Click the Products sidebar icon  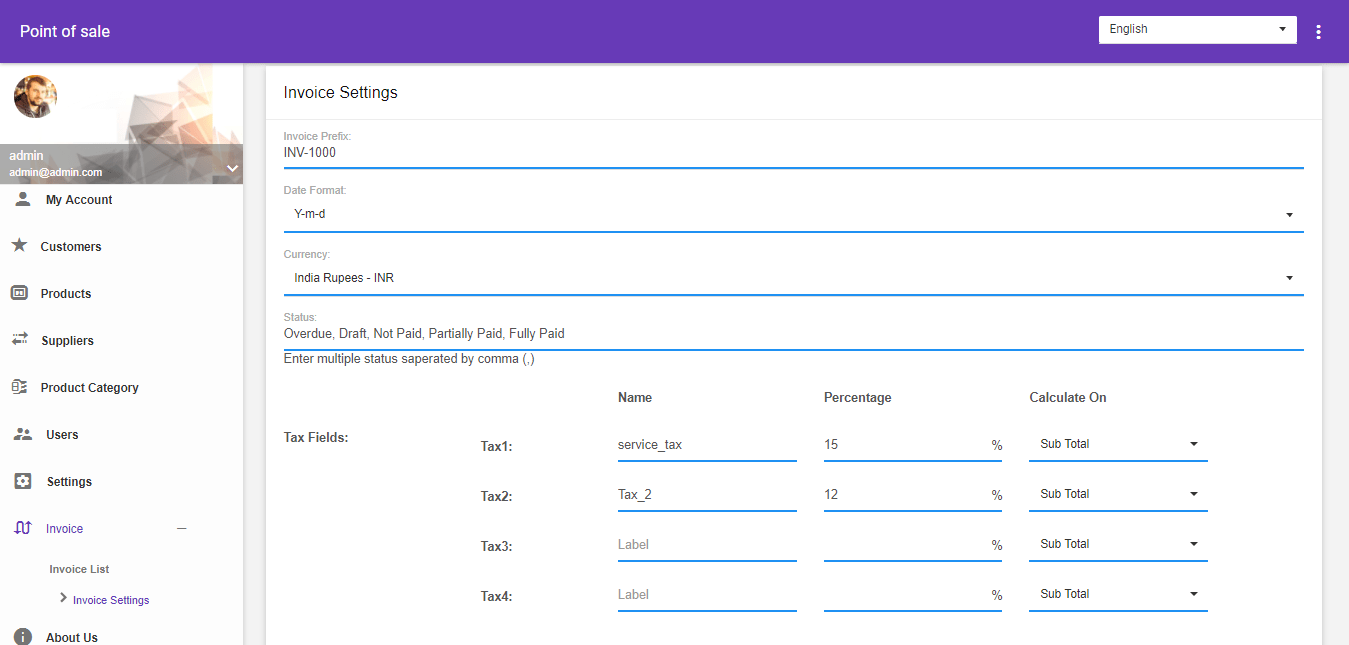click(22, 293)
